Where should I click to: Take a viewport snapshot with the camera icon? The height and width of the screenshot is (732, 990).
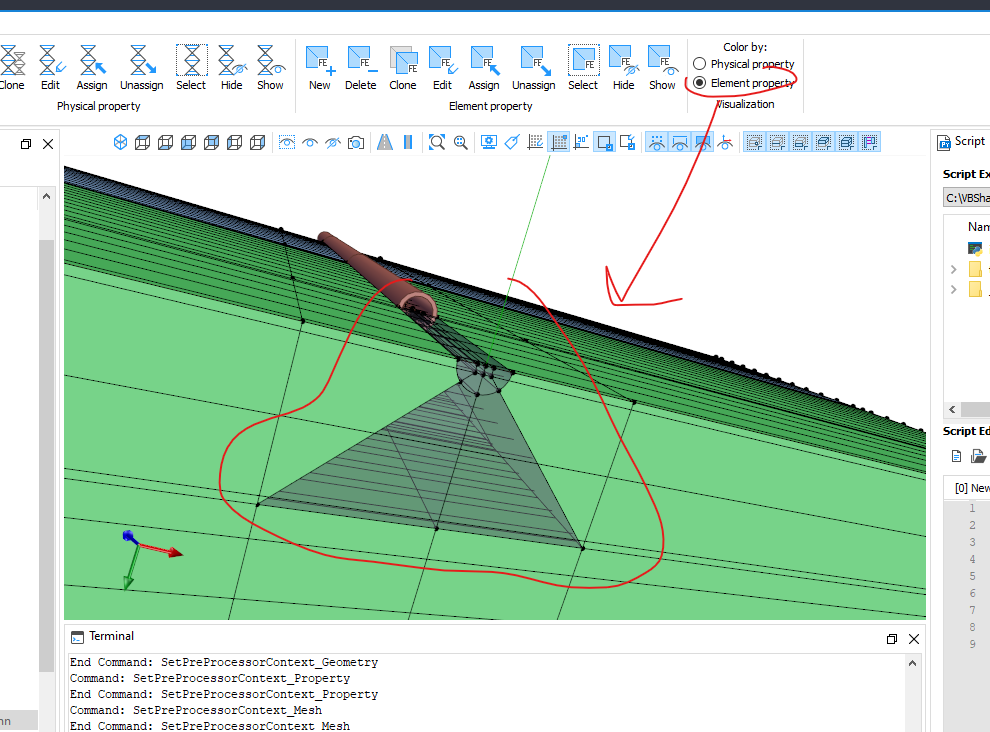(356, 143)
